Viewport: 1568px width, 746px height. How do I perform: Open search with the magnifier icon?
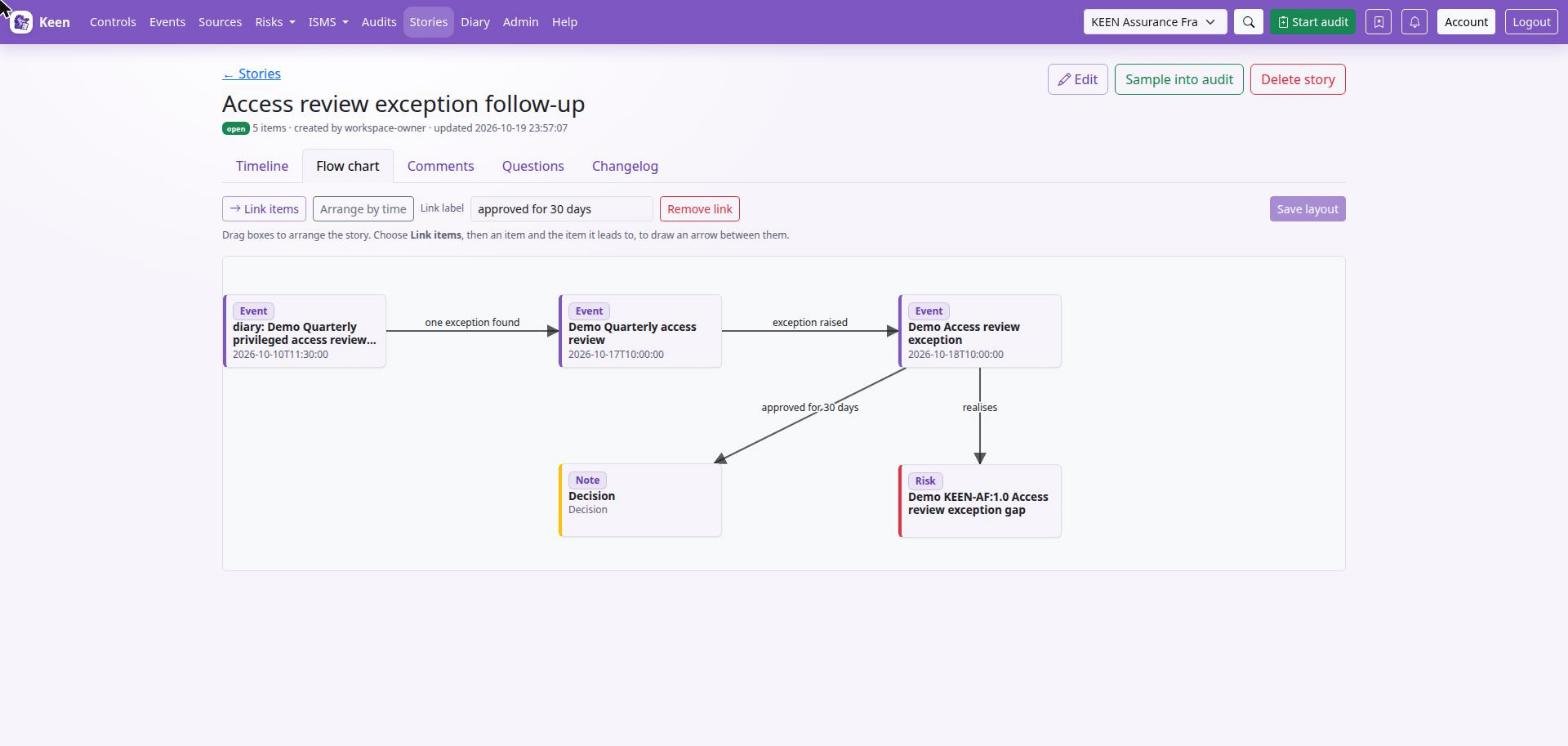point(1248,22)
